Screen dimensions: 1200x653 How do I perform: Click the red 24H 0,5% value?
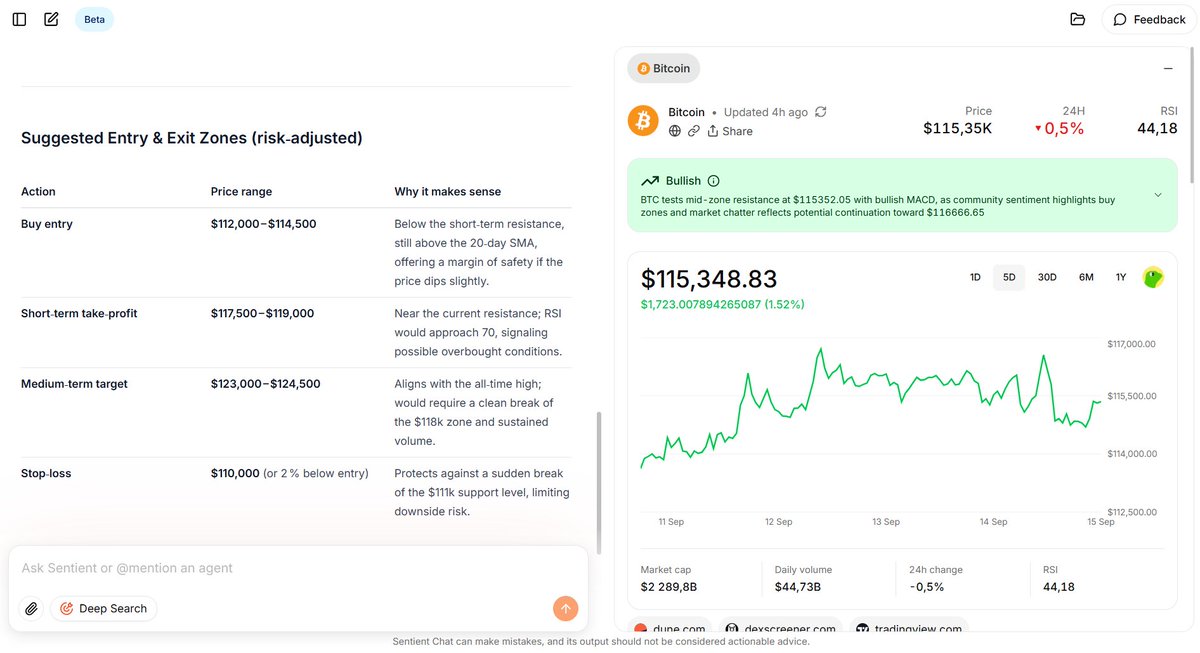click(1059, 128)
